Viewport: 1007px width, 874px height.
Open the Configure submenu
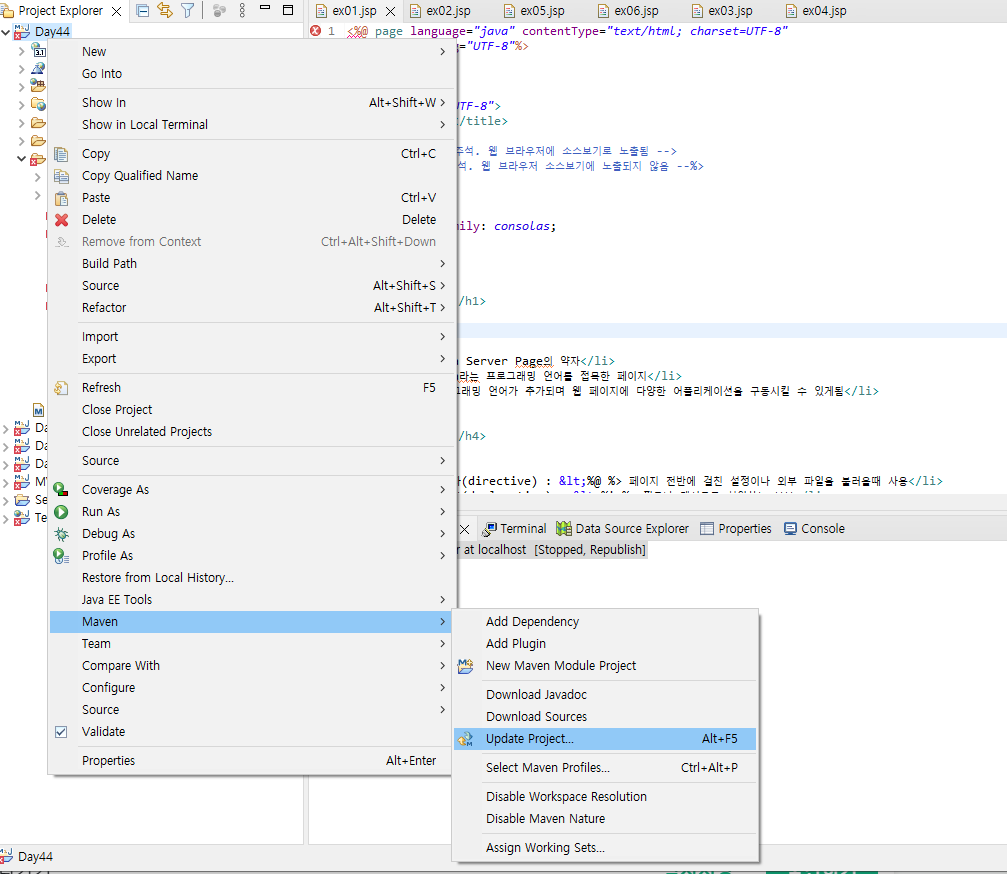[x=252, y=688]
